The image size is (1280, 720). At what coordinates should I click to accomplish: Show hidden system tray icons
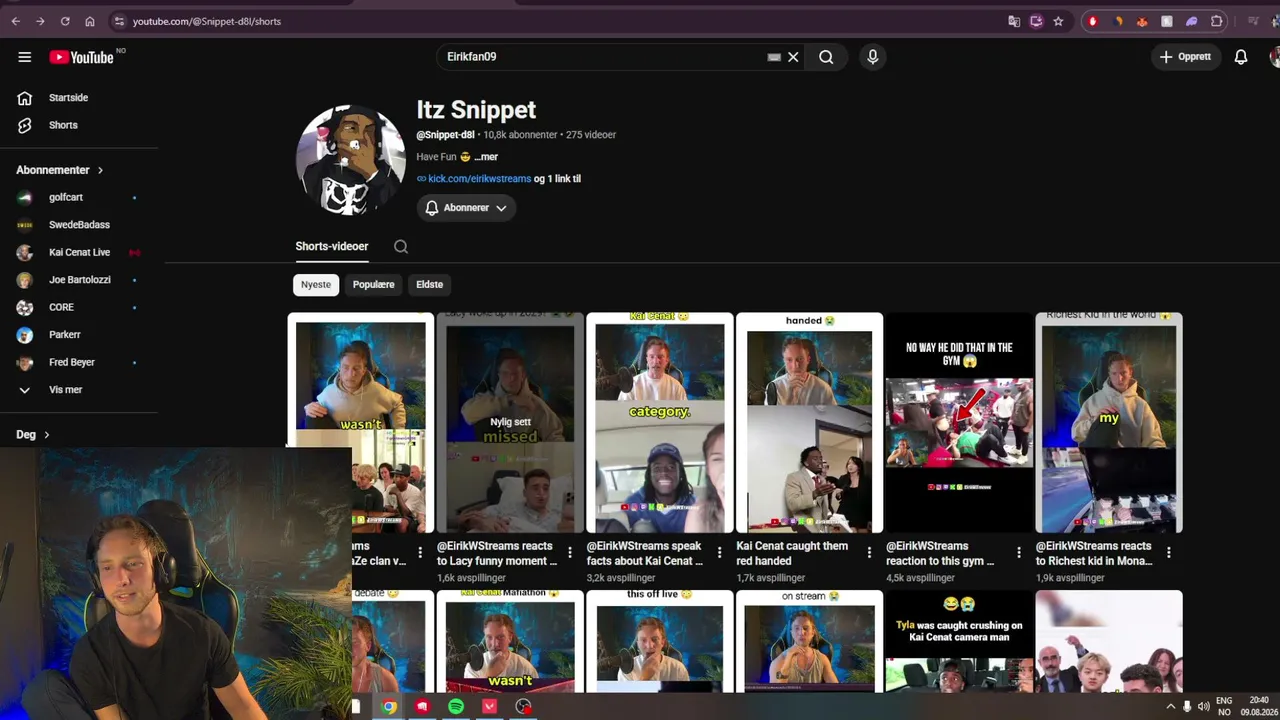[1171, 707]
